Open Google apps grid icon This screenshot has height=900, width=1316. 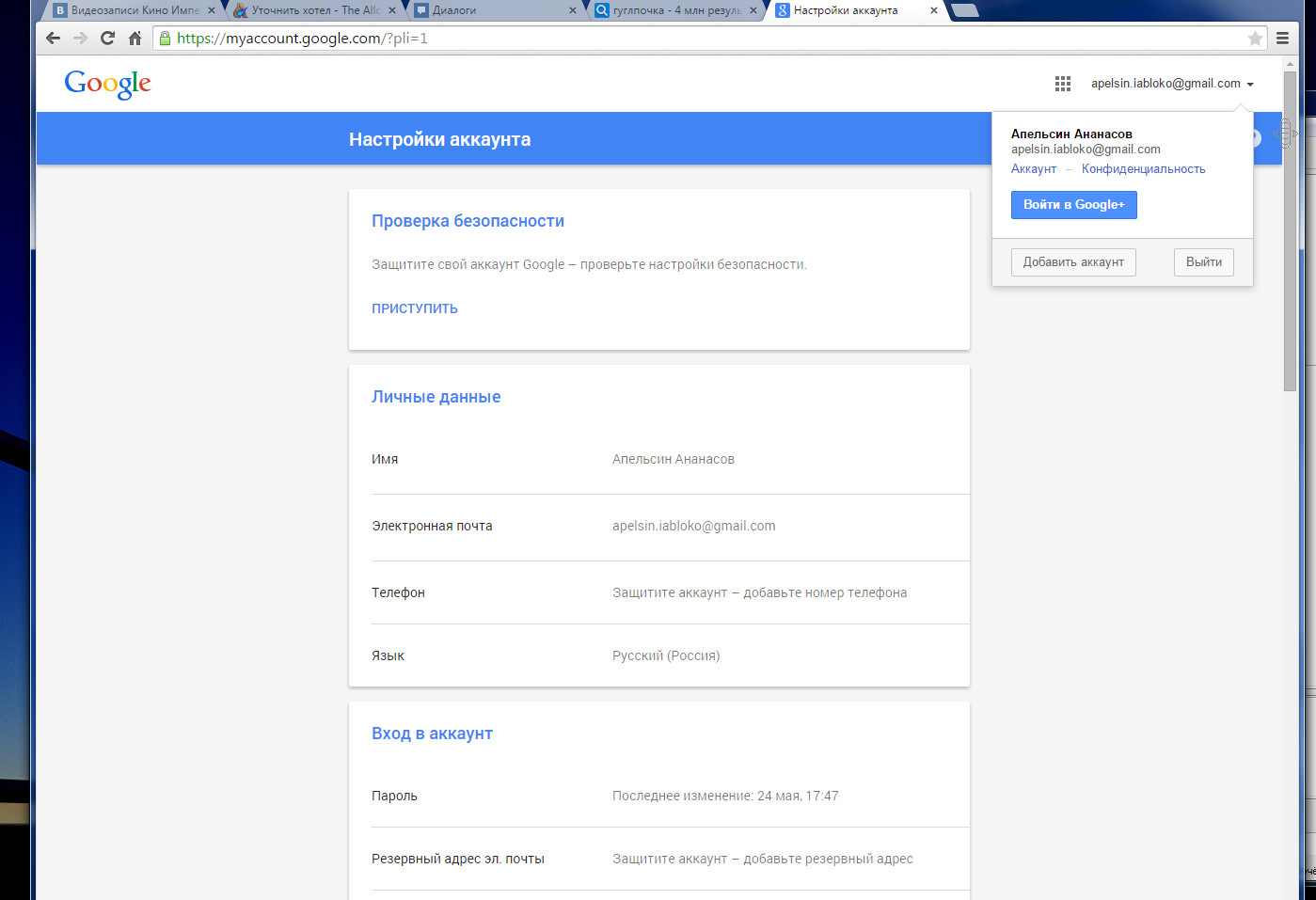coord(1063,84)
